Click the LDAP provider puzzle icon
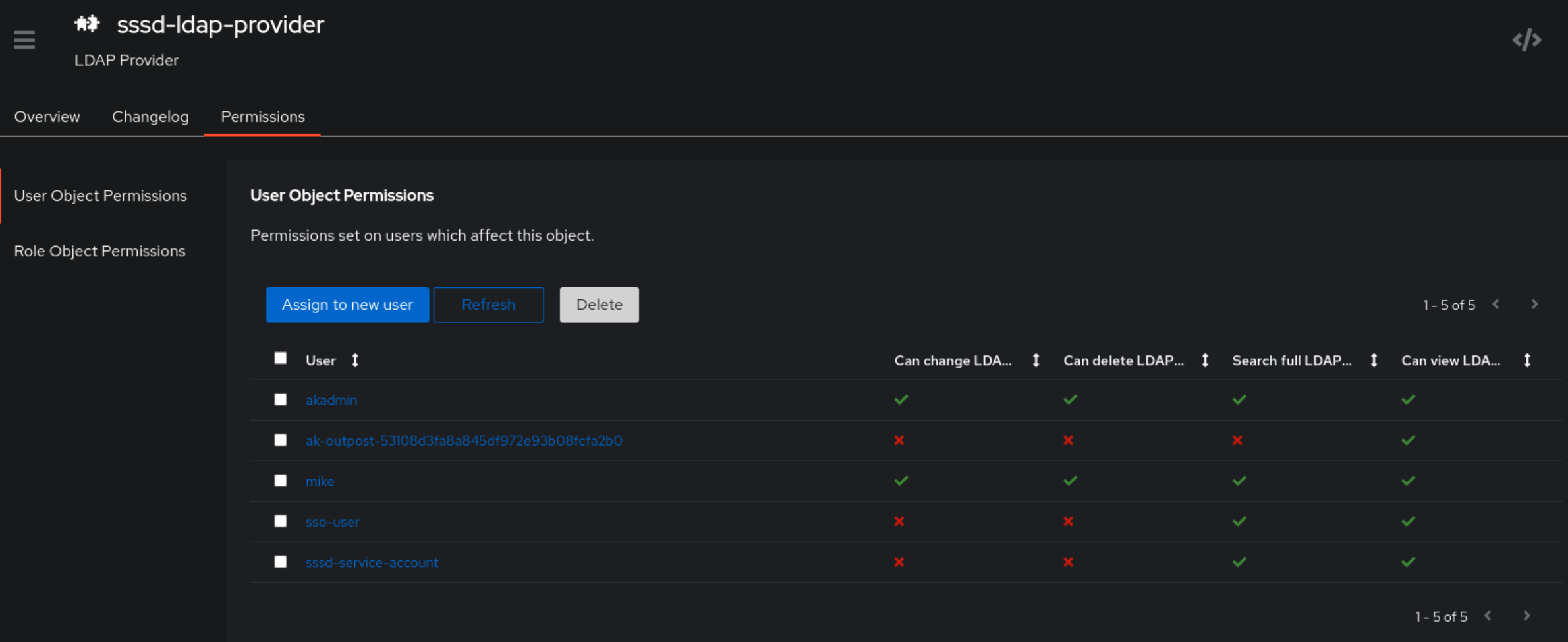Screen dimensions: 1568x642 87,24
